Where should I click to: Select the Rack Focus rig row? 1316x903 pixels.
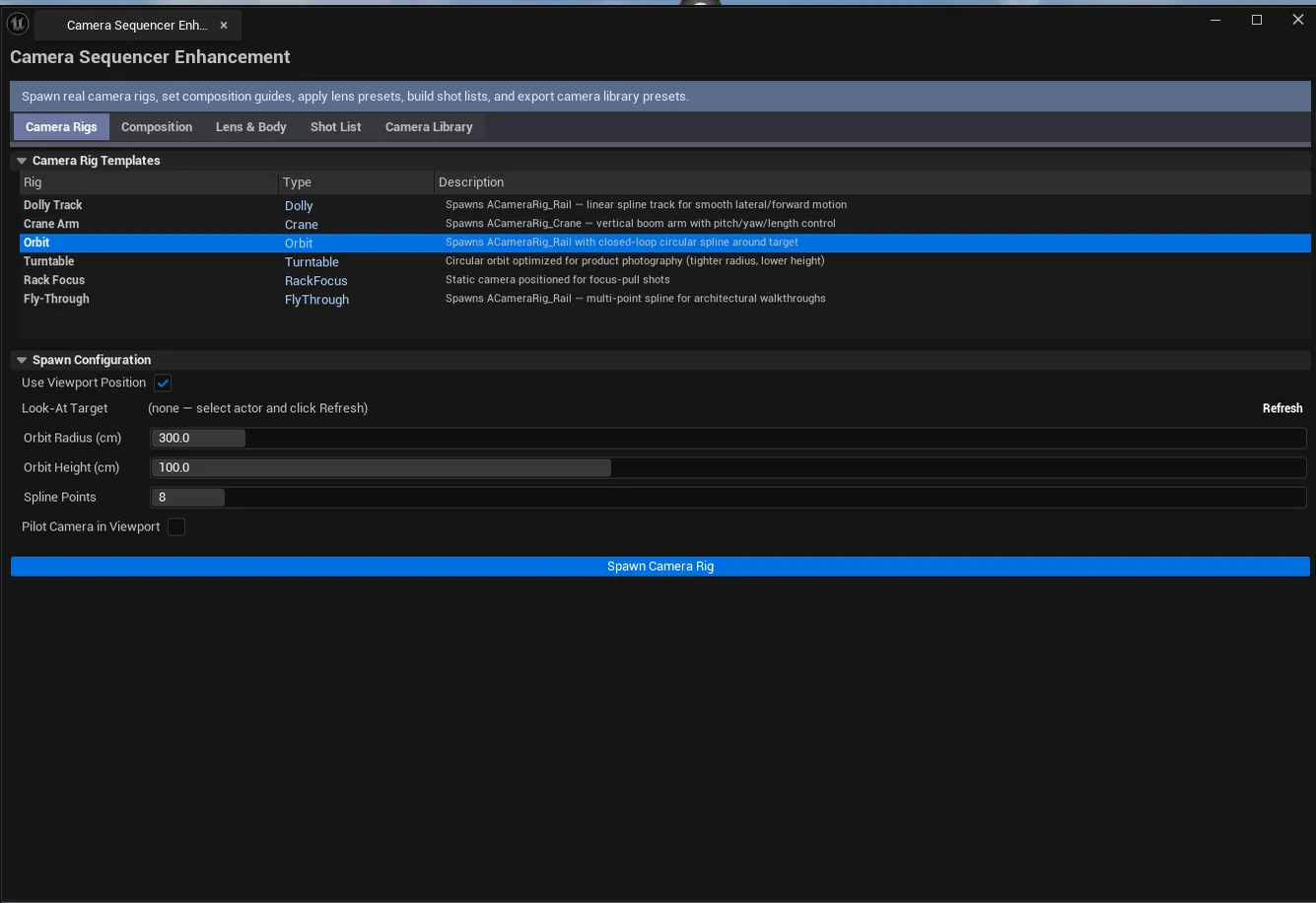665,280
